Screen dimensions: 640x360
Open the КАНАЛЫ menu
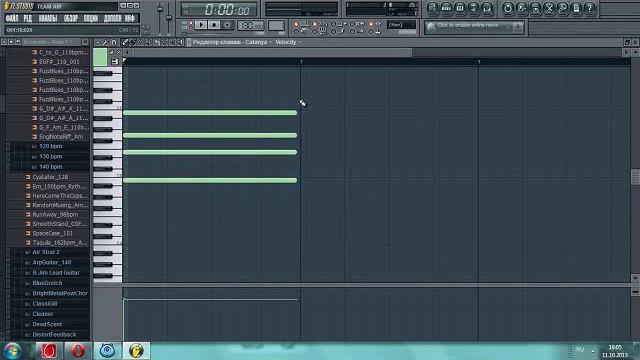pos(48,18)
